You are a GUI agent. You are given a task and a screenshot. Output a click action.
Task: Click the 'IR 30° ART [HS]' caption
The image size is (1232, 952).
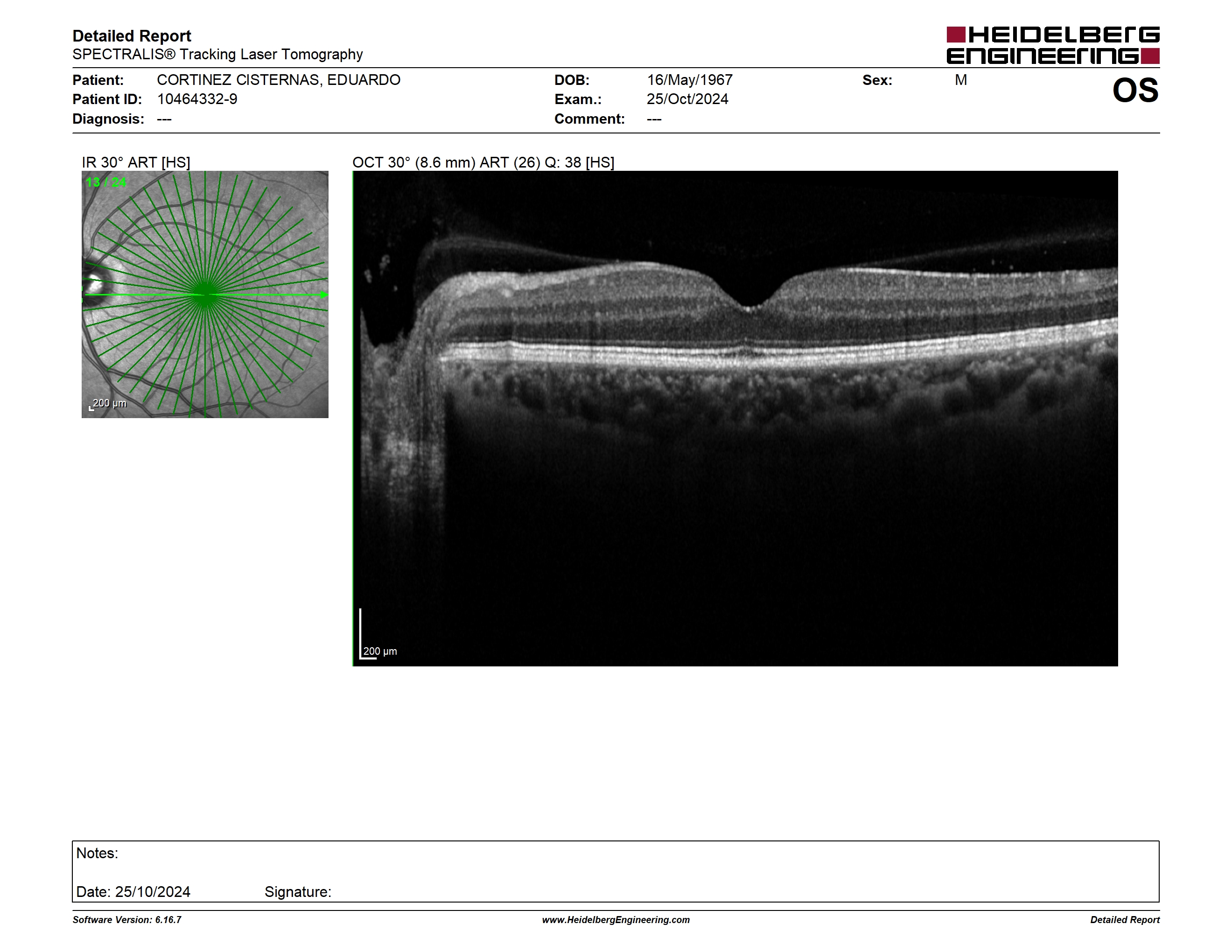point(136,162)
